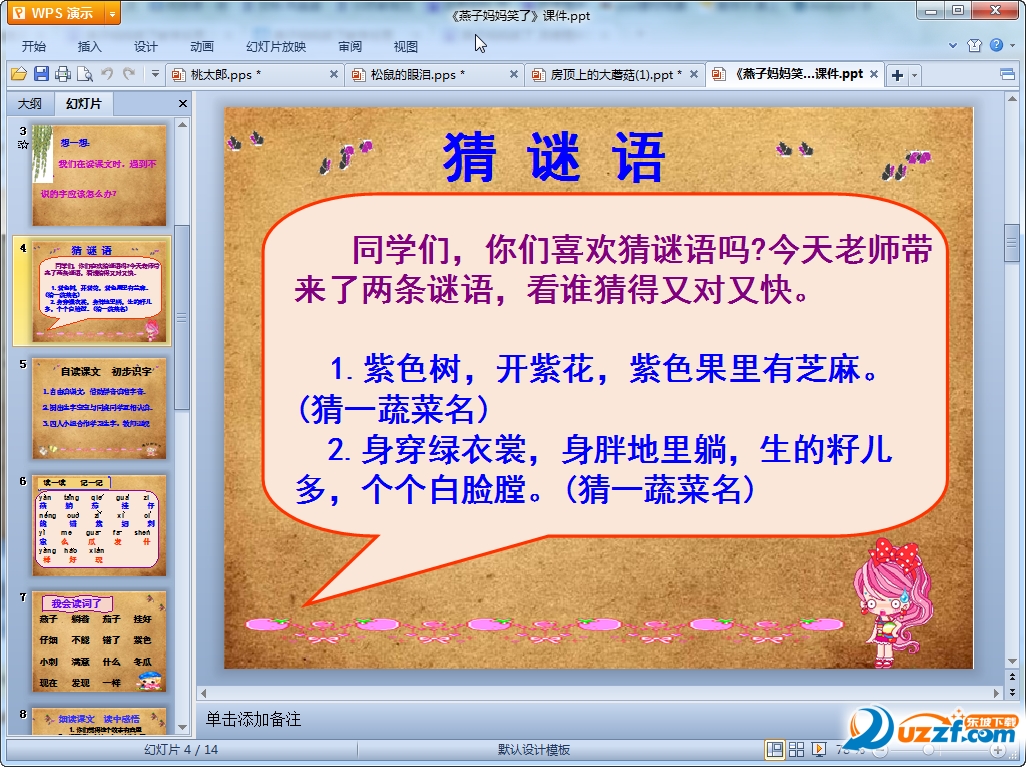The height and width of the screenshot is (767, 1026).
Task: Click thumbnail pane scroll down arrow
Action: coord(183,727)
